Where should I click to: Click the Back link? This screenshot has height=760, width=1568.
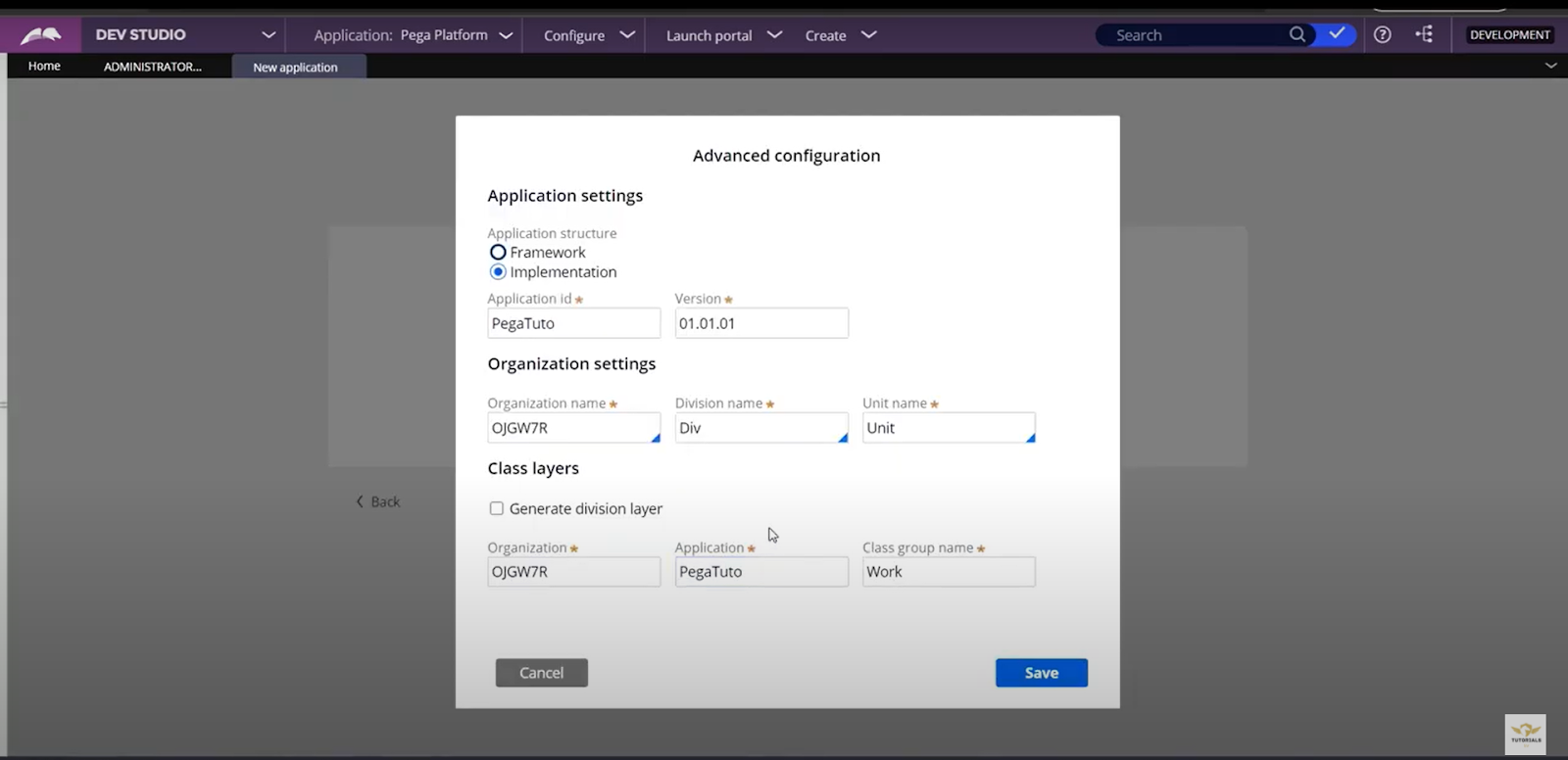(x=378, y=501)
